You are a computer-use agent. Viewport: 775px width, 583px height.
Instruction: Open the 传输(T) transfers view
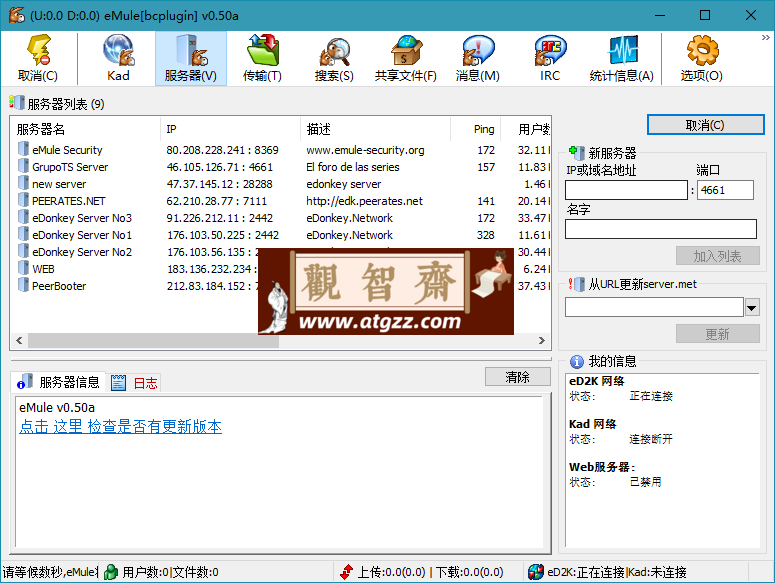click(262, 58)
